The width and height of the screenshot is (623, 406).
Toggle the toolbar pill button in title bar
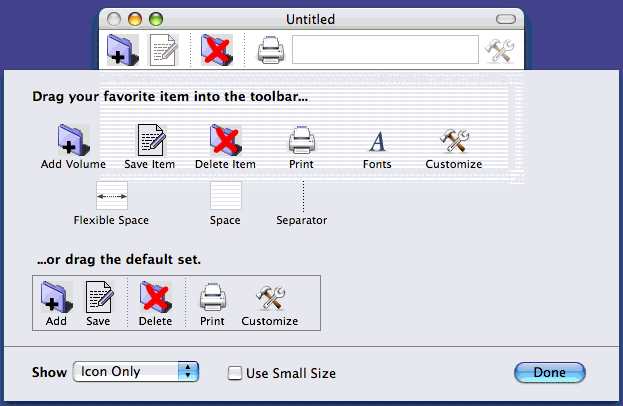pyautogui.click(x=509, y=19)
